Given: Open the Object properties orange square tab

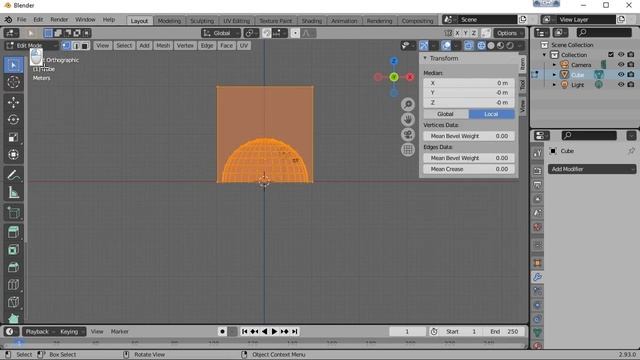Looking at the screenshot, I should pos(538,263).
